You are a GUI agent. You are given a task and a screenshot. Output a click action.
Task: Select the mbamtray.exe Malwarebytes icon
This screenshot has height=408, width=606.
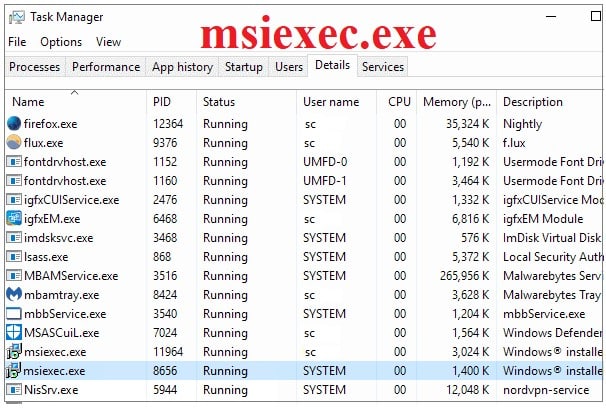[x=14, y=295]
